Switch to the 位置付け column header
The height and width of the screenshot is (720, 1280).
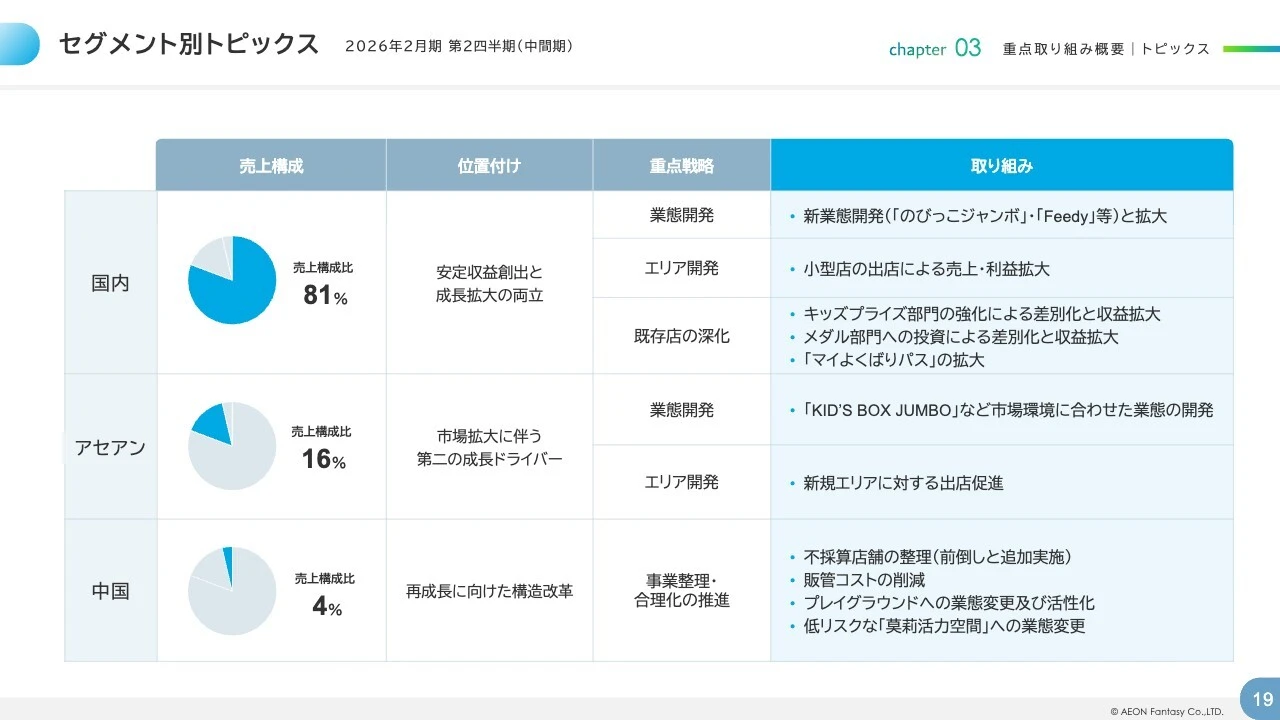click(488, 164)
